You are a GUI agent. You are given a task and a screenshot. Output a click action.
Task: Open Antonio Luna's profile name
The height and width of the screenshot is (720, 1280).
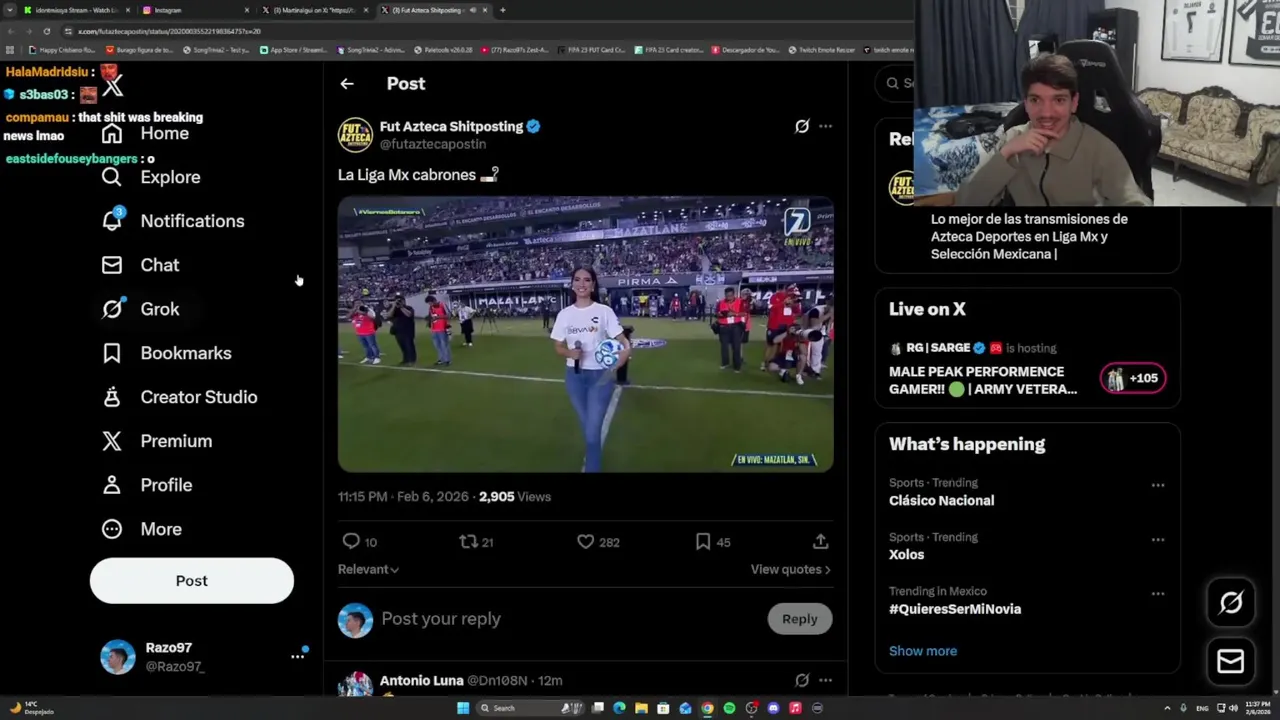(421, 680)
